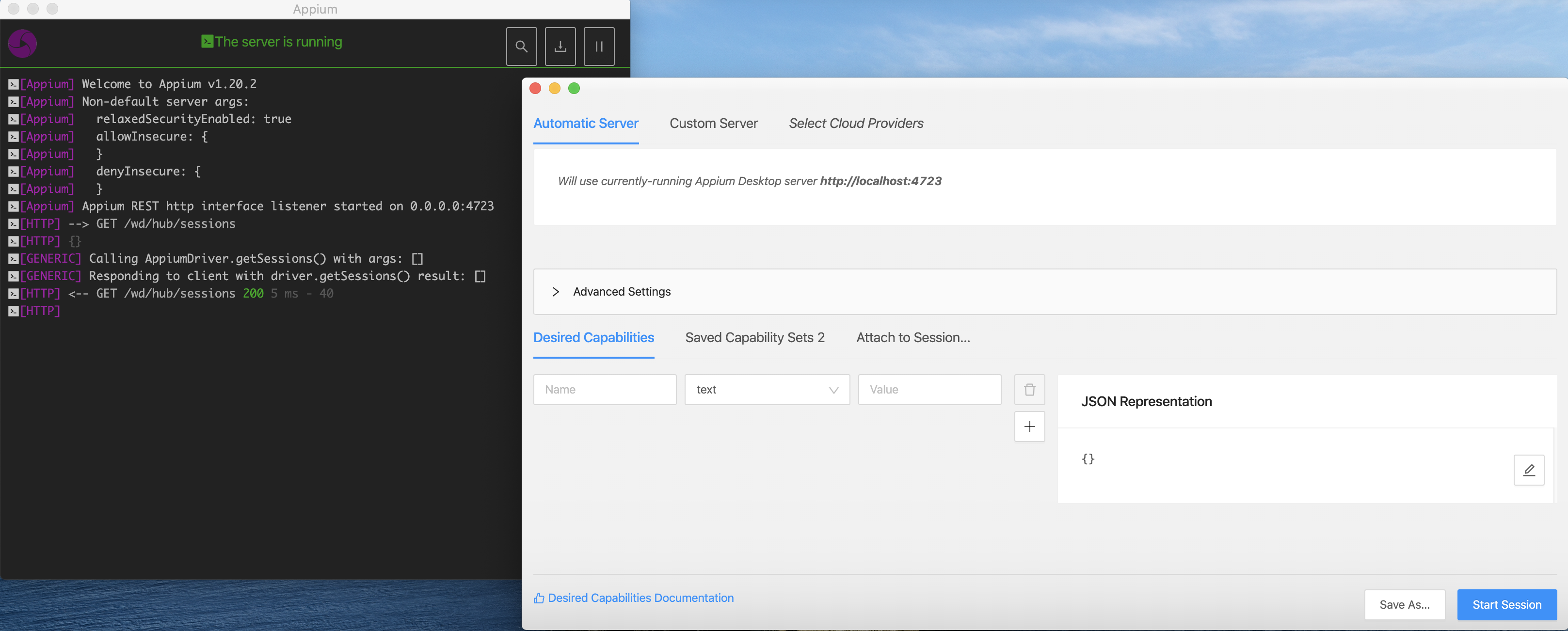Image resolution: width=1568 pixels, height=631 pixels.
Task: Open Select Cloud Providers tab
Action: coord(855,124)
